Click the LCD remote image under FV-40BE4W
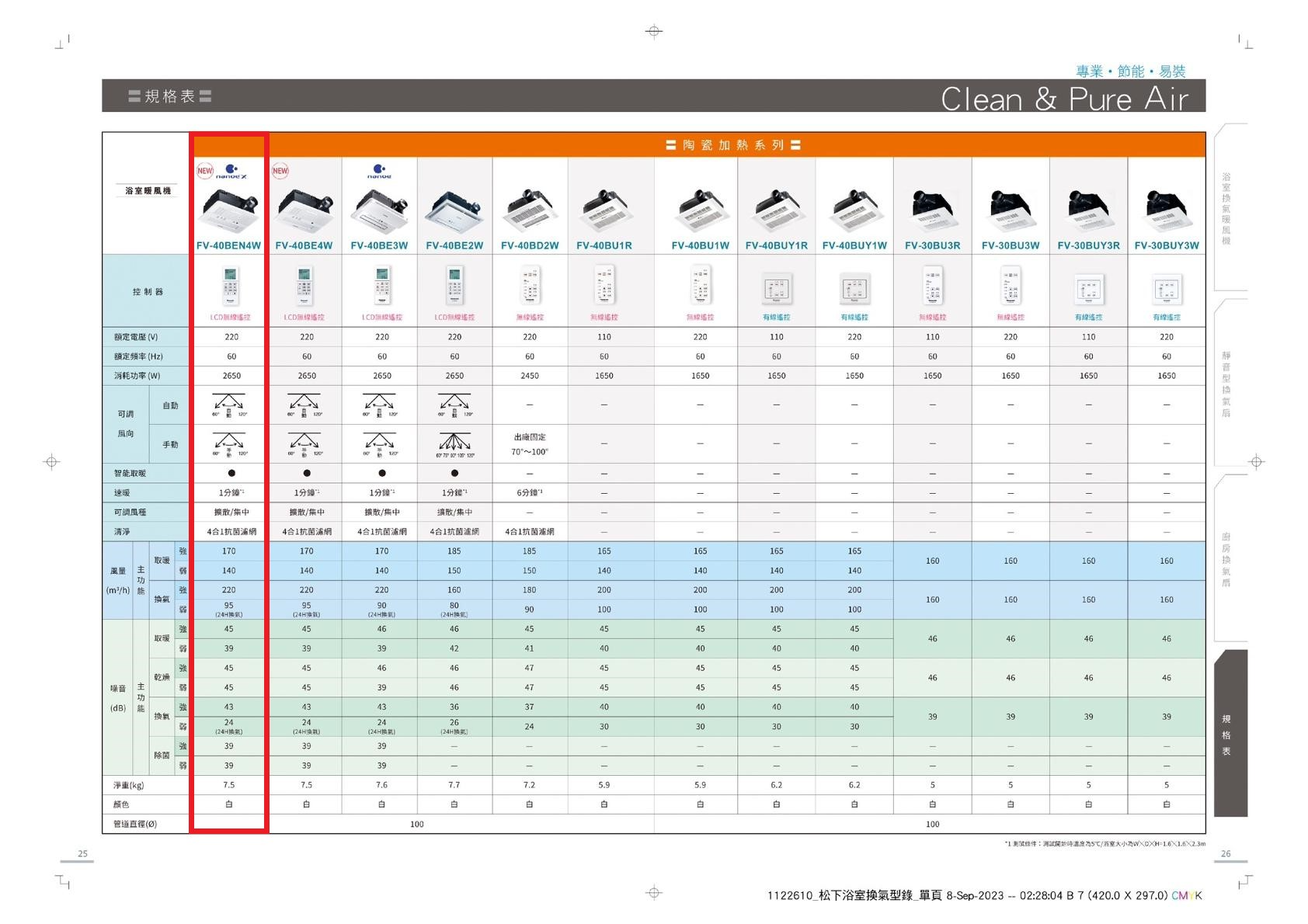The height and width of the screenshot is (924, 1308). tap(304, 286)
